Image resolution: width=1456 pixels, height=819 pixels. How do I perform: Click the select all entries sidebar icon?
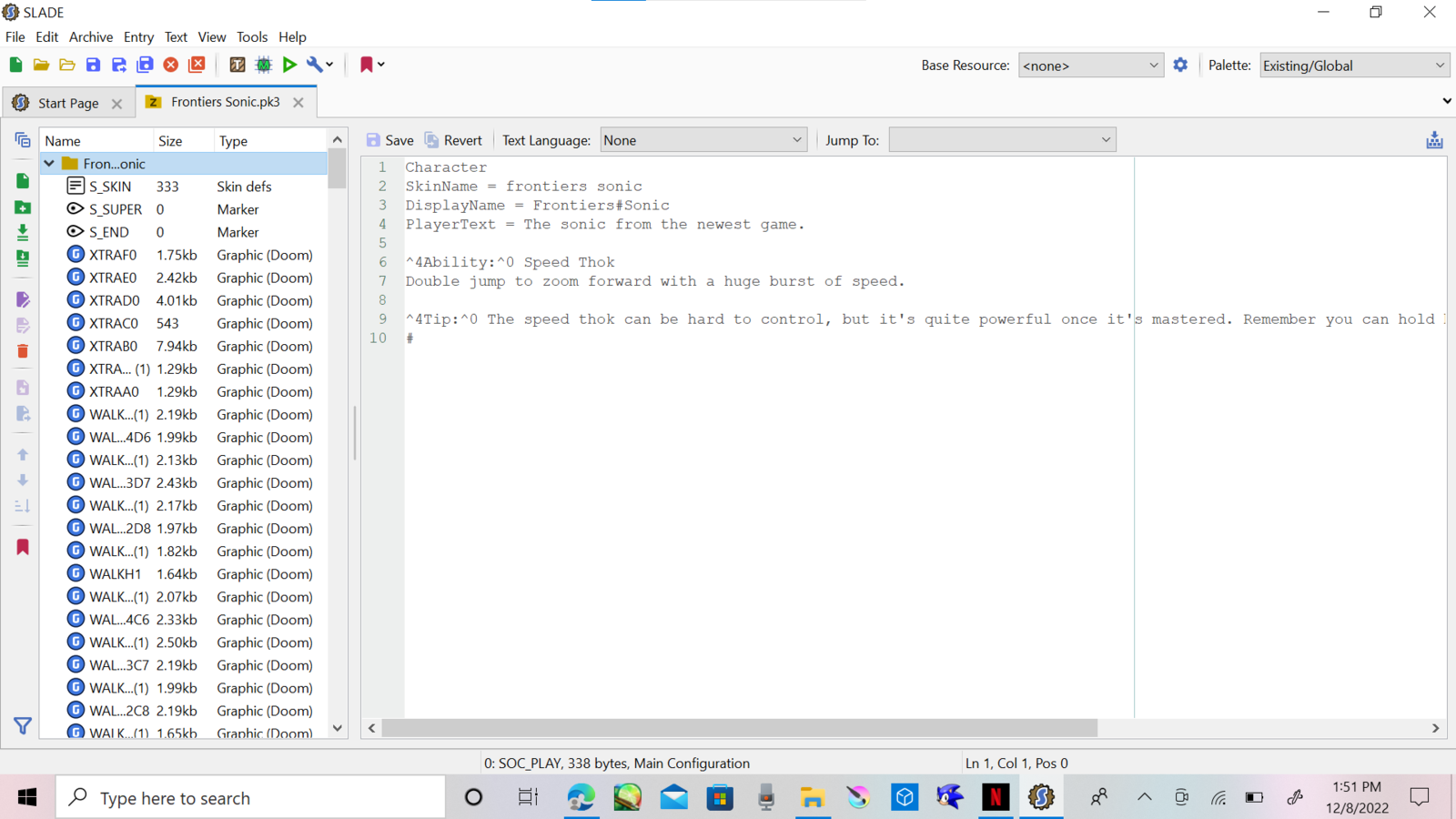tap(23, 140)
